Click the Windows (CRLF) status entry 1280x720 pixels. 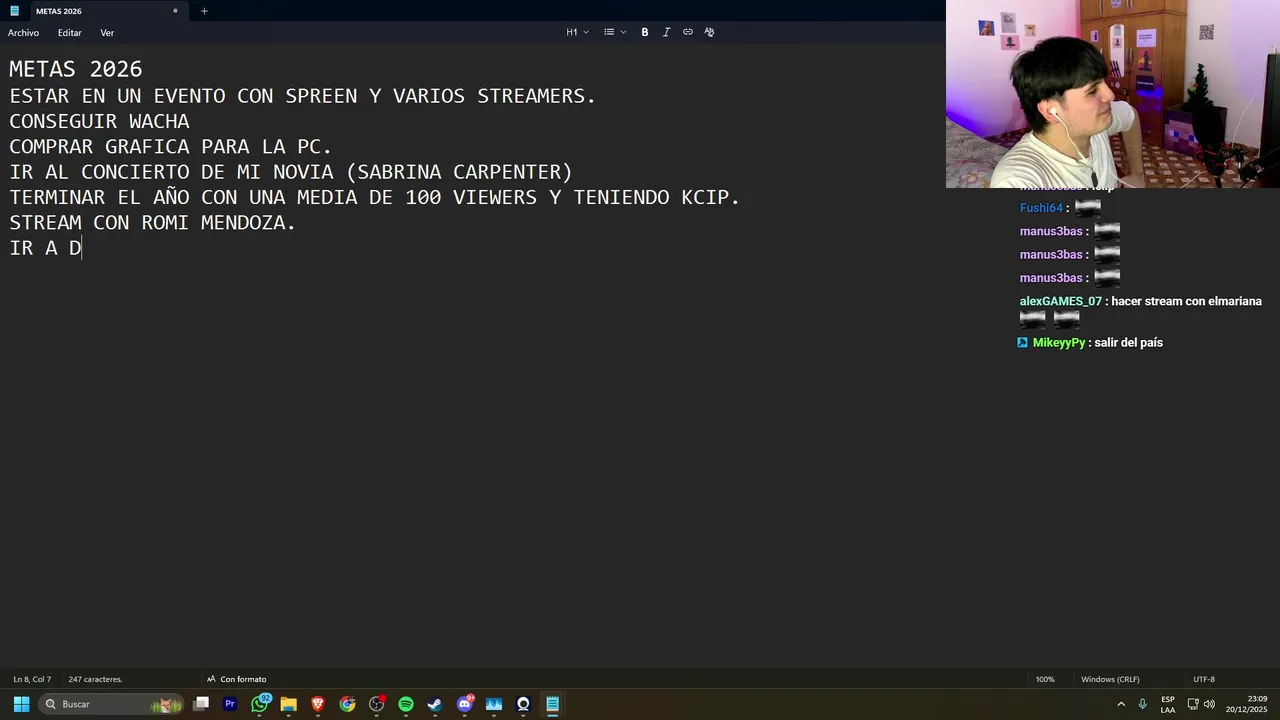tap(1110, 679)
